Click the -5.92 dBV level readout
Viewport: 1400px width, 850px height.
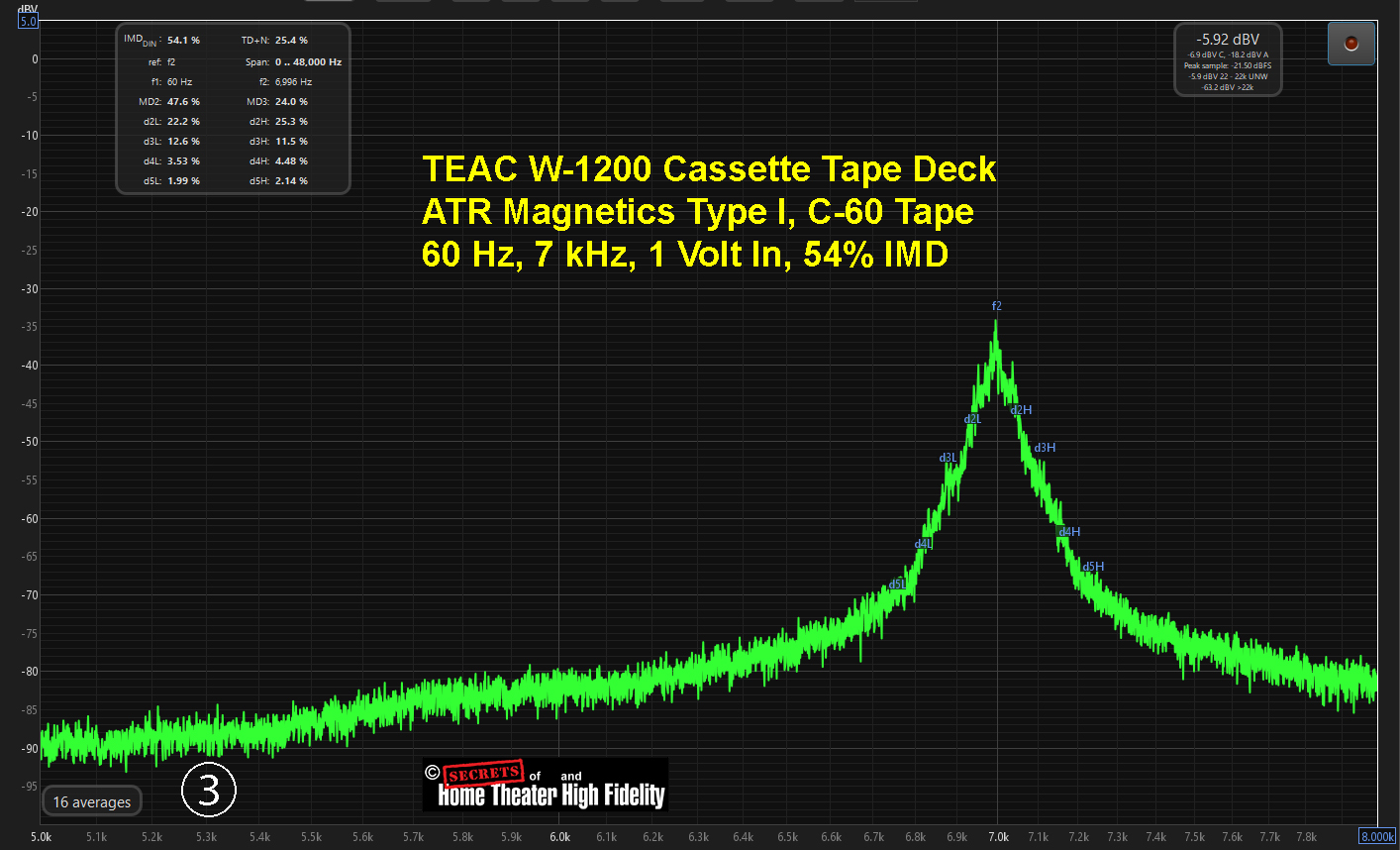coord(1228,40)
